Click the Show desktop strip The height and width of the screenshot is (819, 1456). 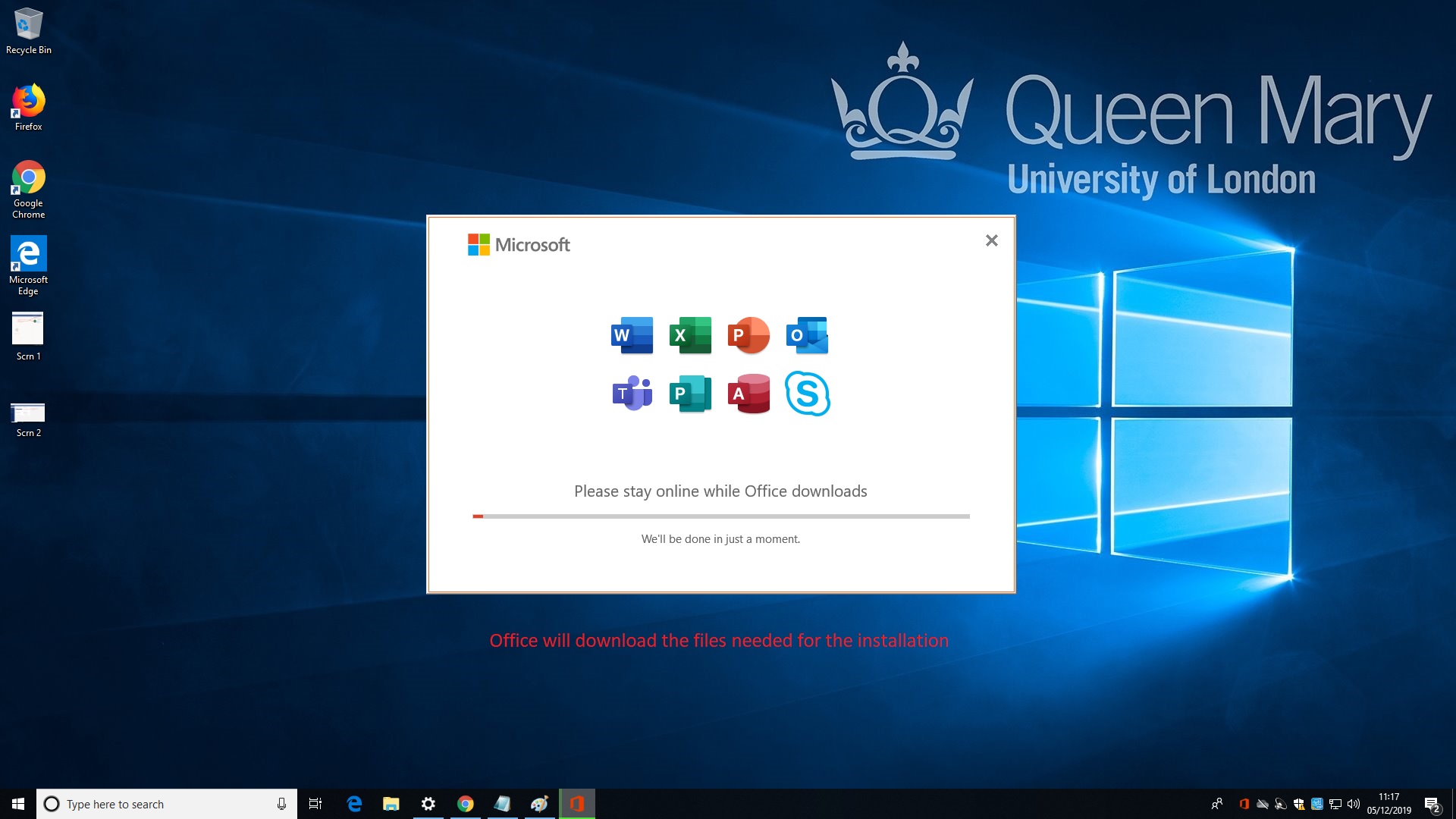pos(1453,804)
